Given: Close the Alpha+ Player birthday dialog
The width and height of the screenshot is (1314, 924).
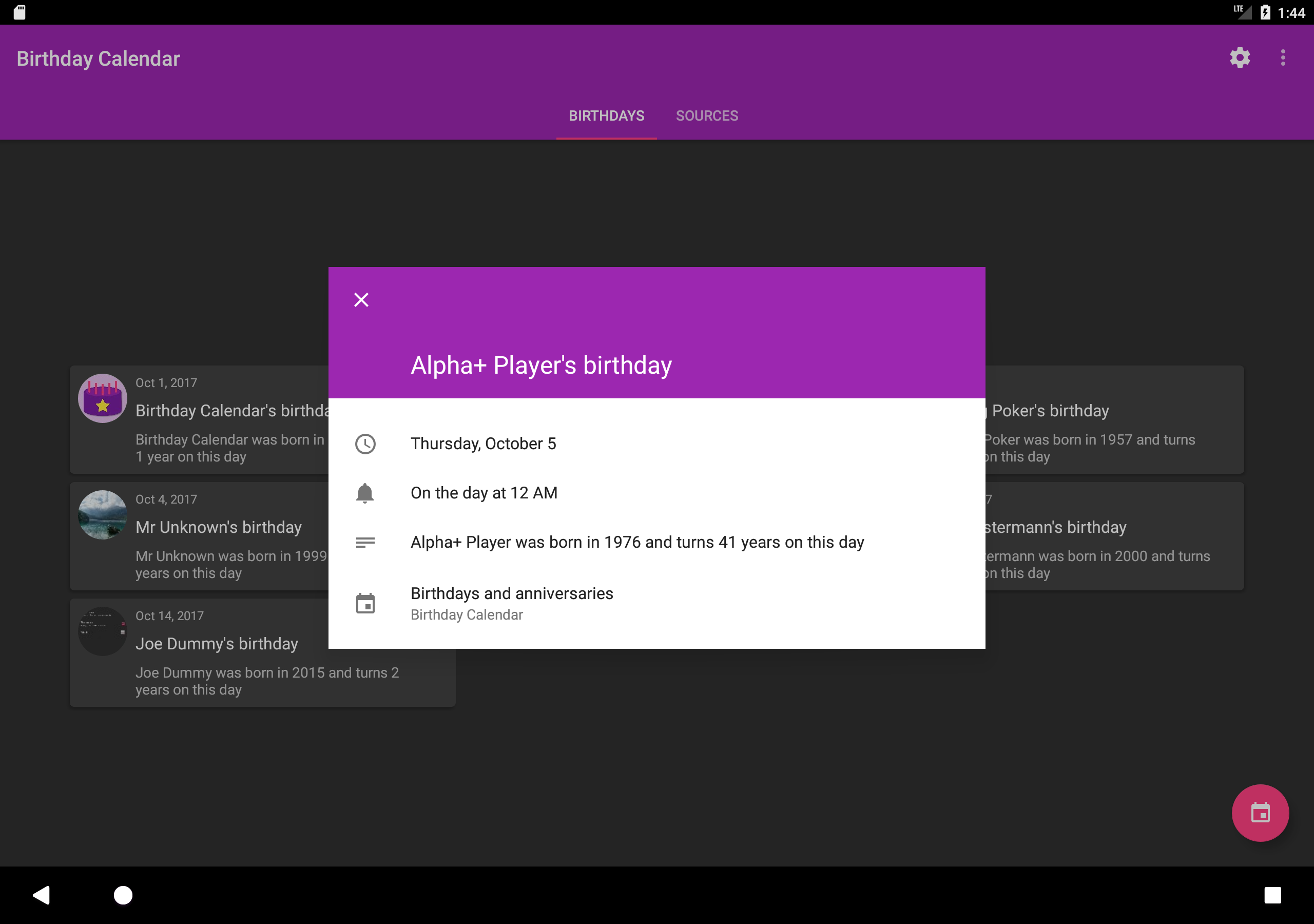Looking at the screenshot, I should point(361,299).
